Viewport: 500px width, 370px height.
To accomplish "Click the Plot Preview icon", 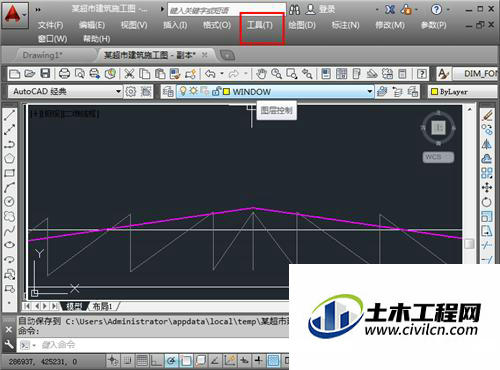I will coord(80,74).
